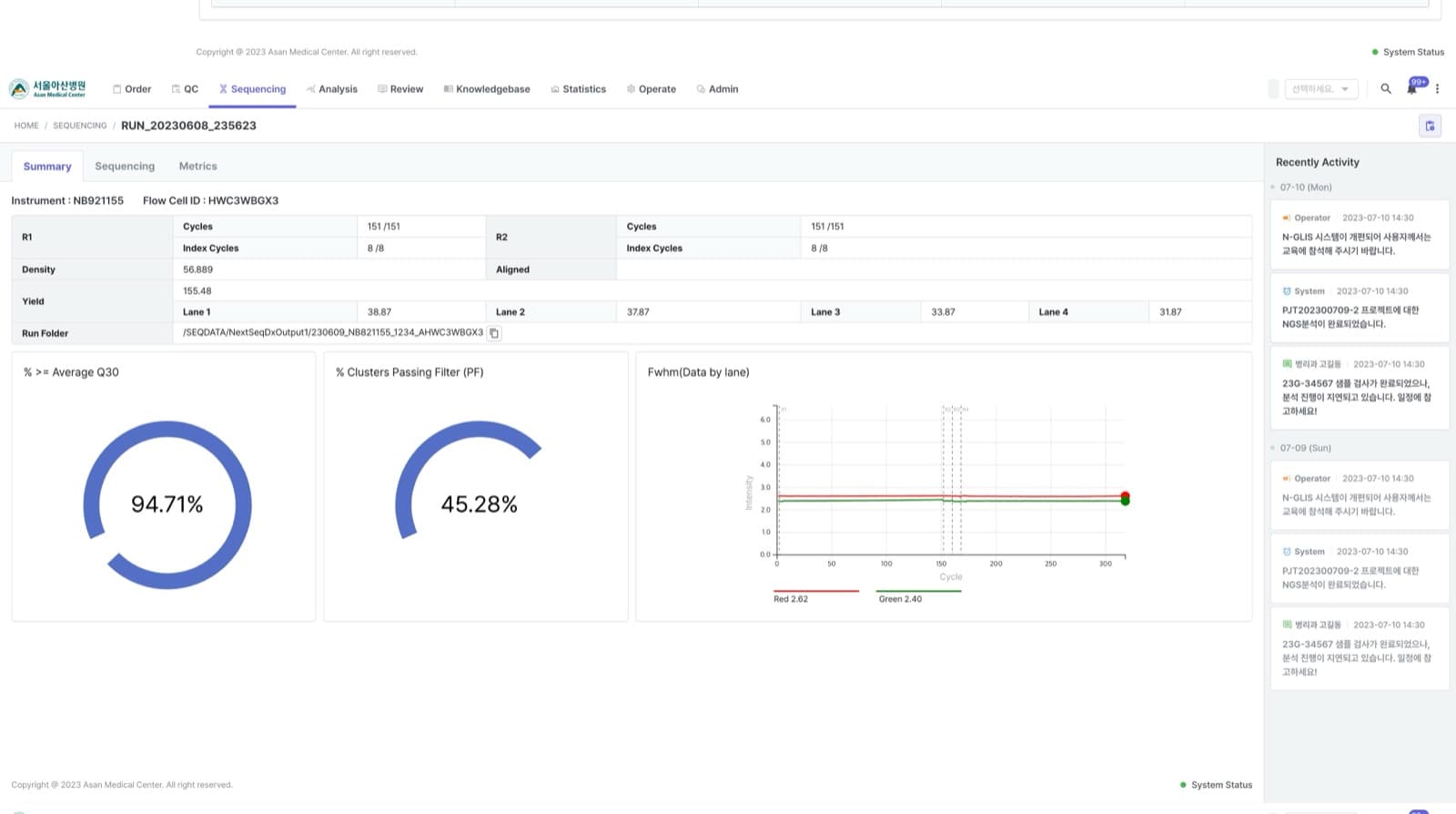Click the clipboard icon beside the run title
Viewport: 1456px width, 814px height.
(x=1430, y=126)
